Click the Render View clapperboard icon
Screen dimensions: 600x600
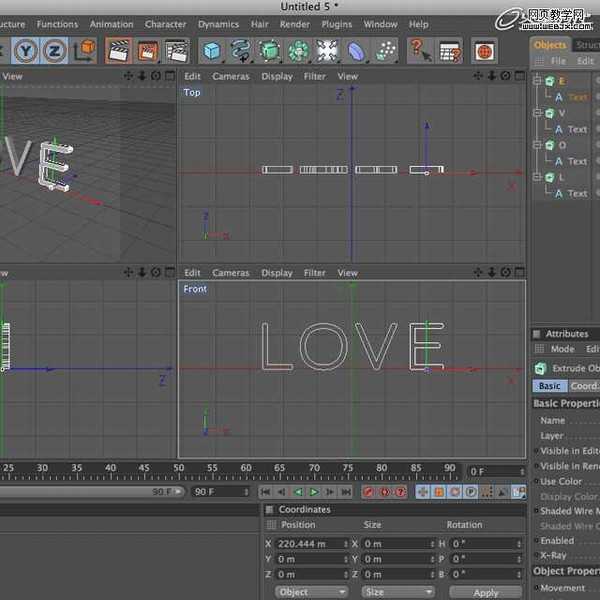(118, 50)
